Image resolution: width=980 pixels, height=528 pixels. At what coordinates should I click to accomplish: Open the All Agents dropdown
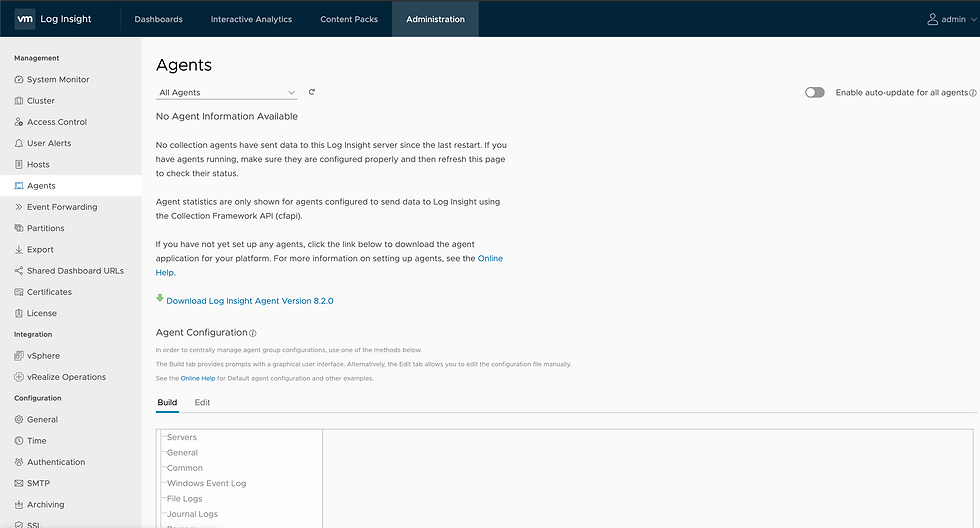tap(226, 92)
